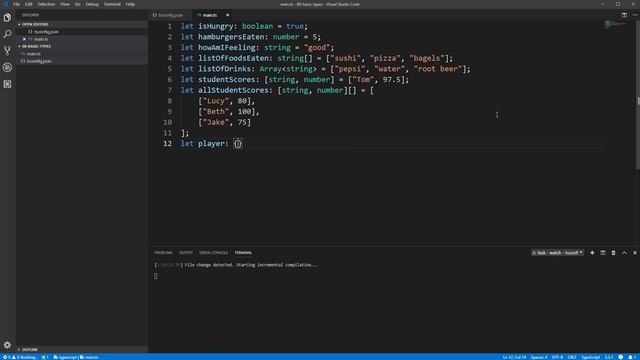Split the terminal pane
Screen dimensions: 640x360
point(603,253)
